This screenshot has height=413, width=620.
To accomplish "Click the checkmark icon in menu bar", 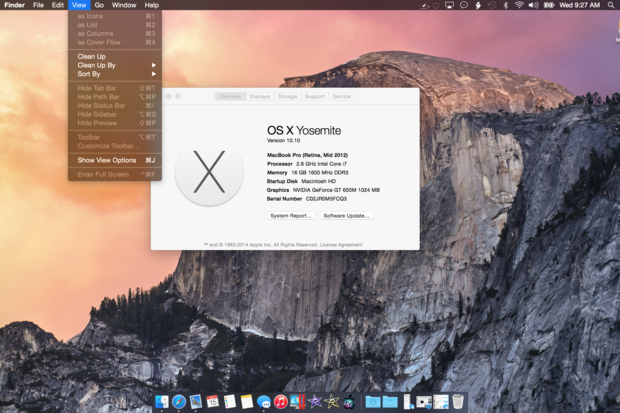I will pyautogui.click(x=424, y=6).
